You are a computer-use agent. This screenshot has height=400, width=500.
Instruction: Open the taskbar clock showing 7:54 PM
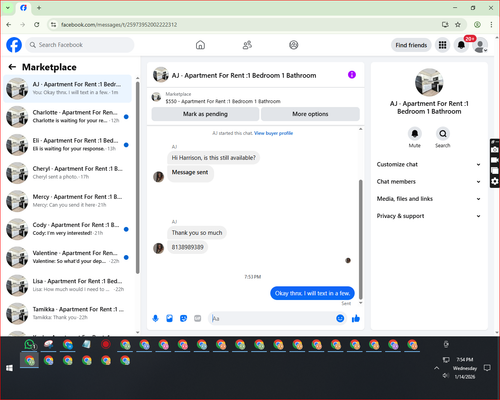click(465, 368)
